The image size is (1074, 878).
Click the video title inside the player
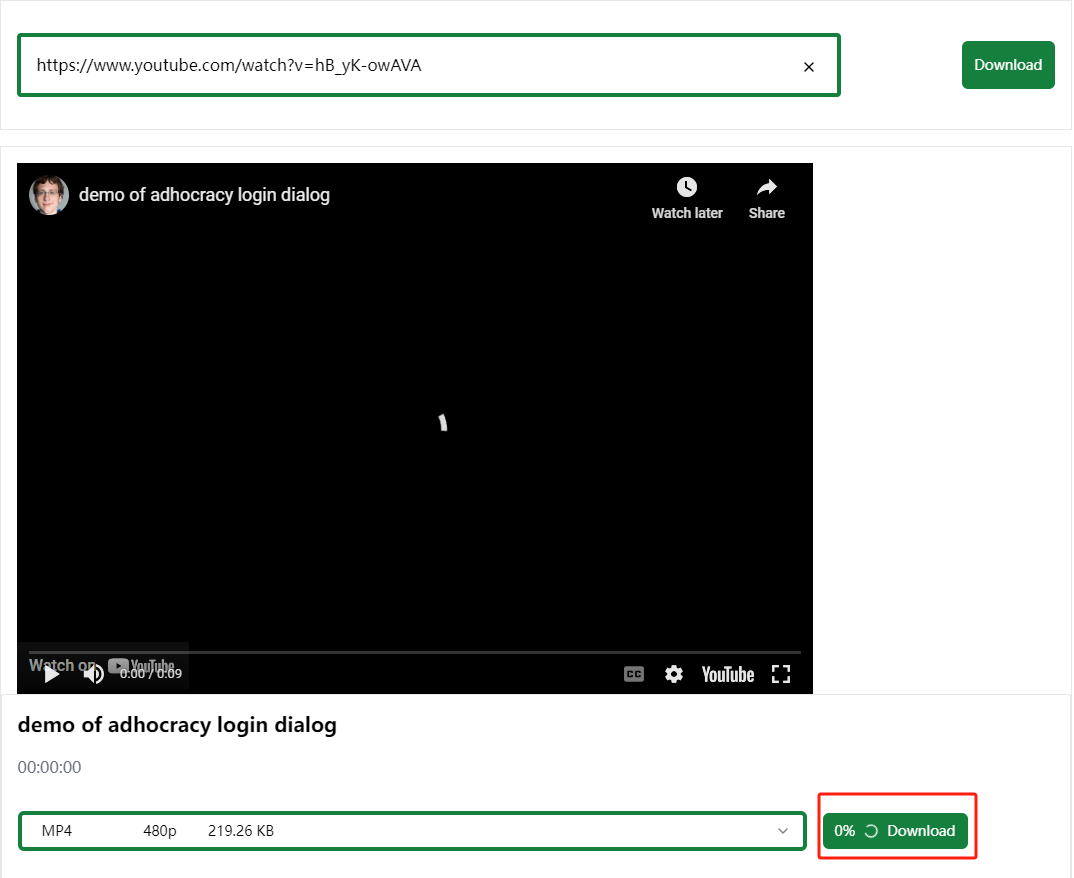(204, 195)
